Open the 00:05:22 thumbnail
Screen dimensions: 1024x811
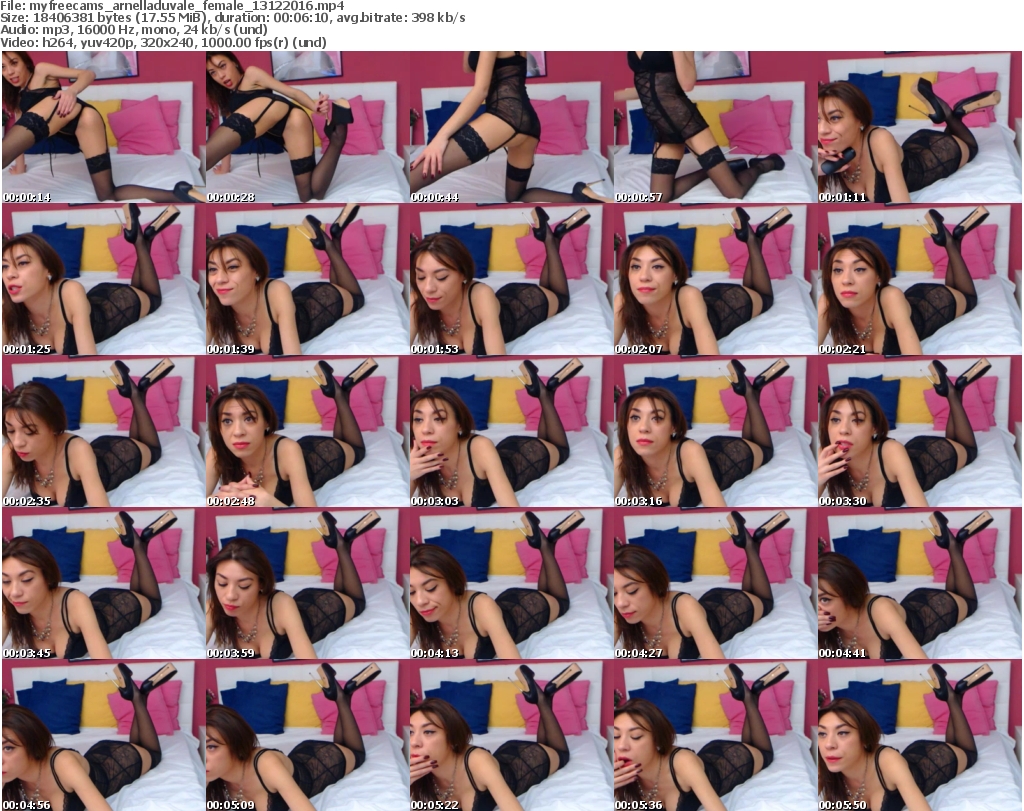point(510,735)
